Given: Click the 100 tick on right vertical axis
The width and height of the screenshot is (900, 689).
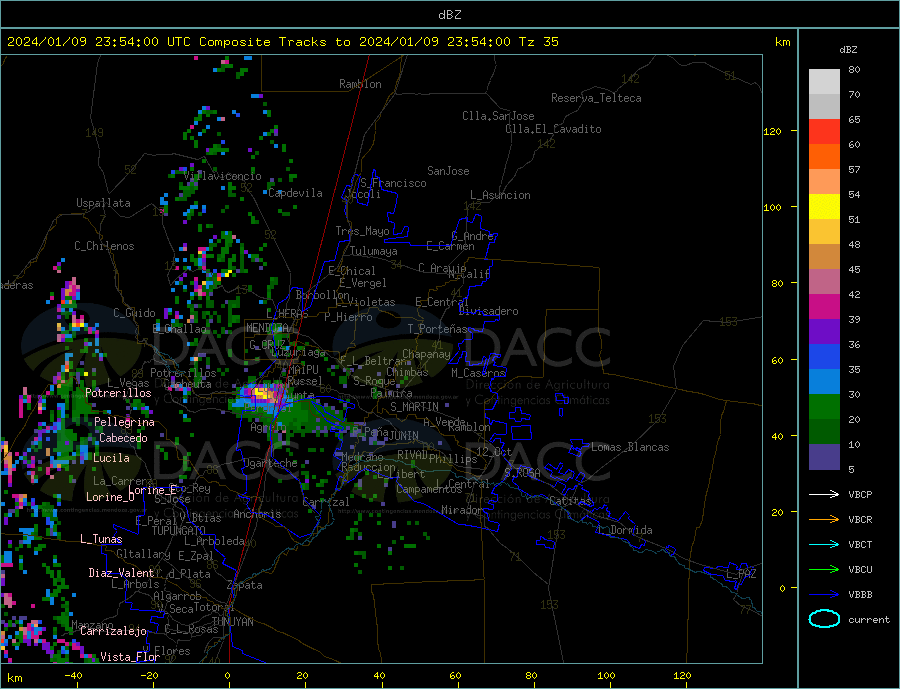Looking at the screenshot, I should pyautogui.click(x=772, y=207).
